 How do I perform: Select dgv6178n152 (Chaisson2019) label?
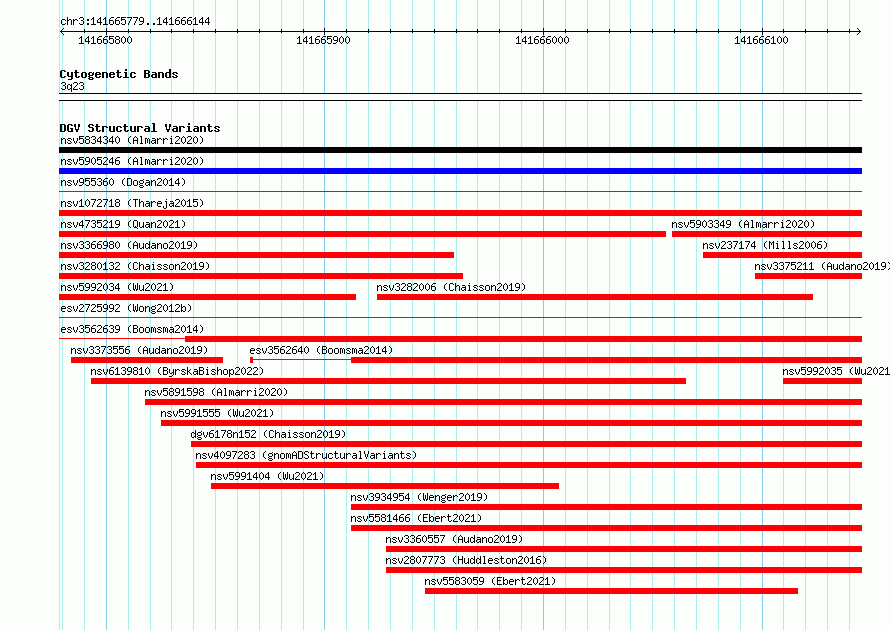click(268, 434)
